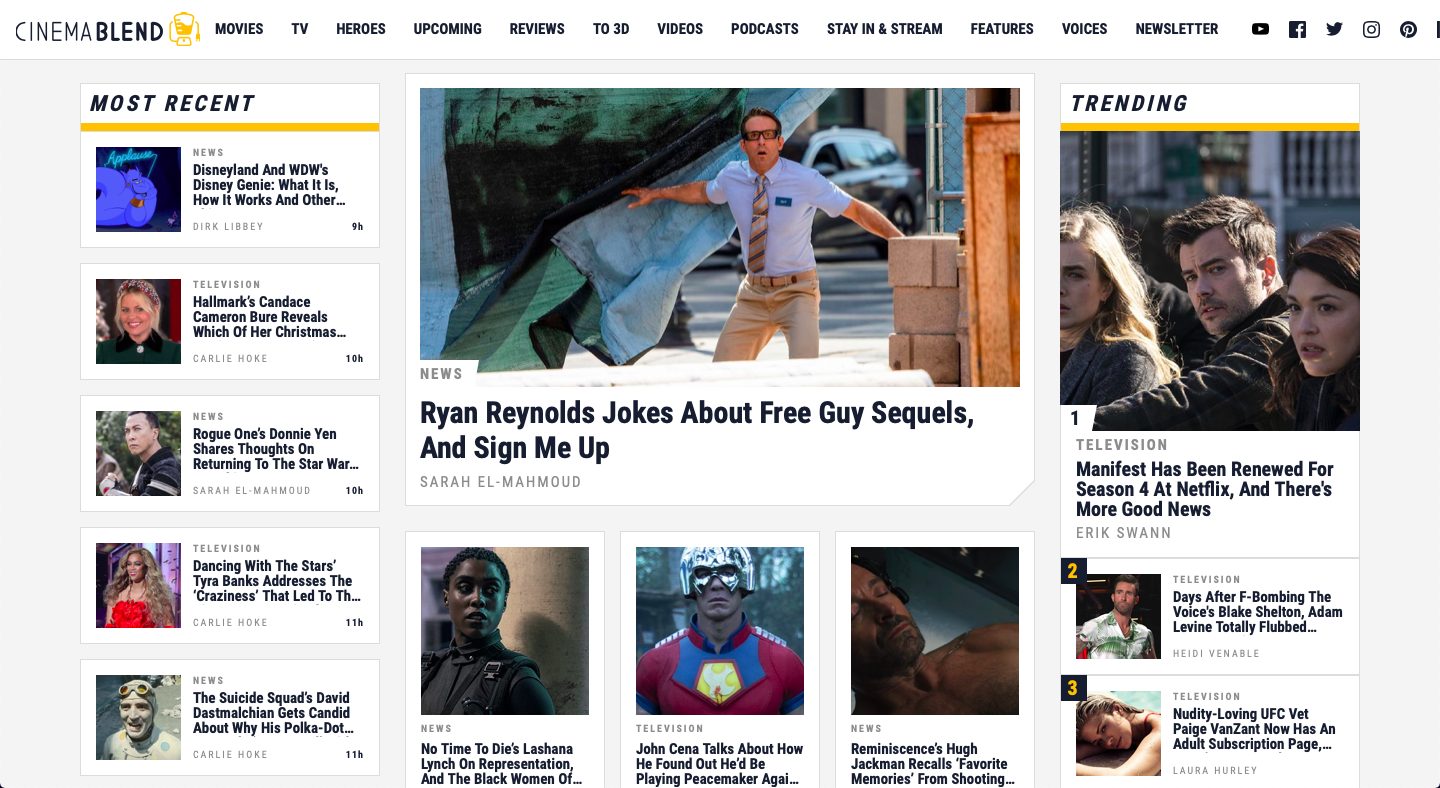
Task: Open the Pinterest icon in header
Action: tap(1408, 29)
